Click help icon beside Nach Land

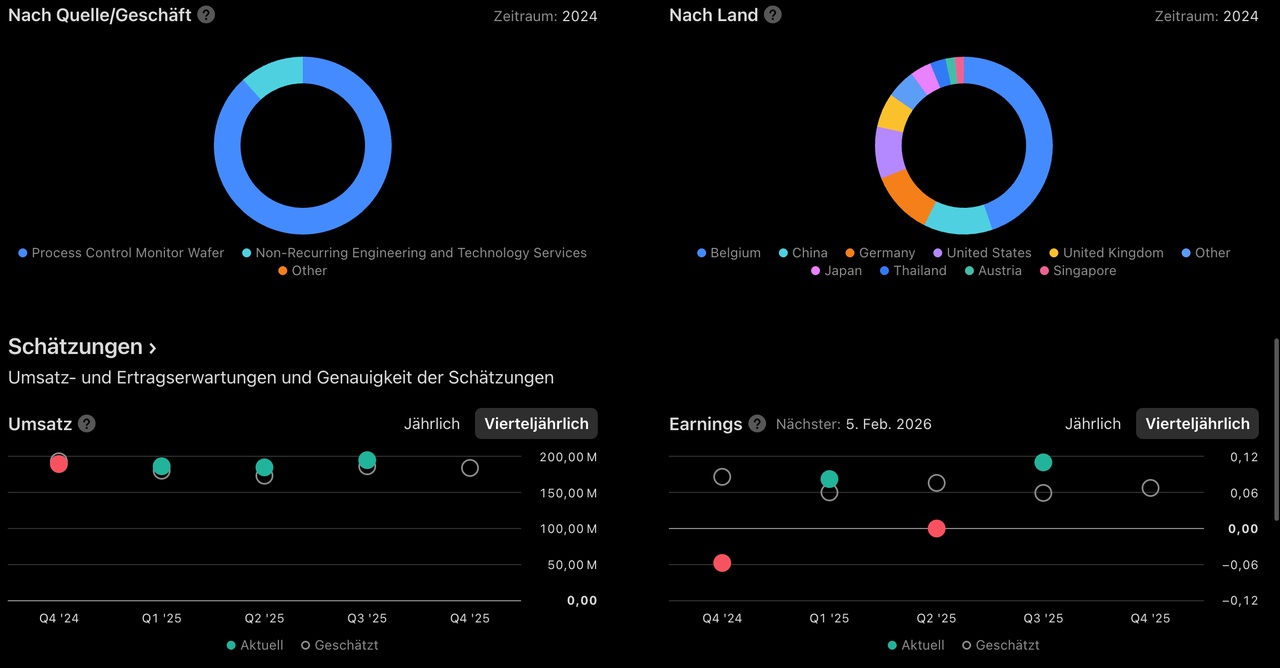click(773, 15)
